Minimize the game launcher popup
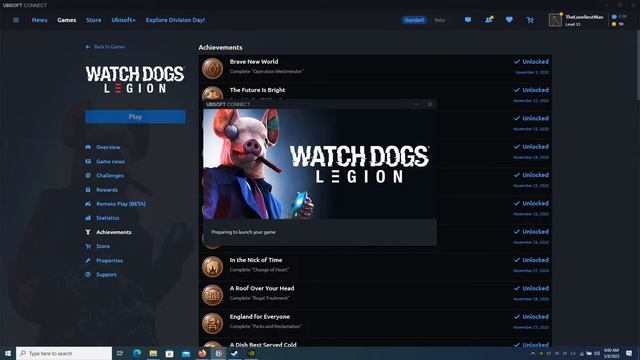Screen dimensions: 640x360 click(x=417, y=104)
